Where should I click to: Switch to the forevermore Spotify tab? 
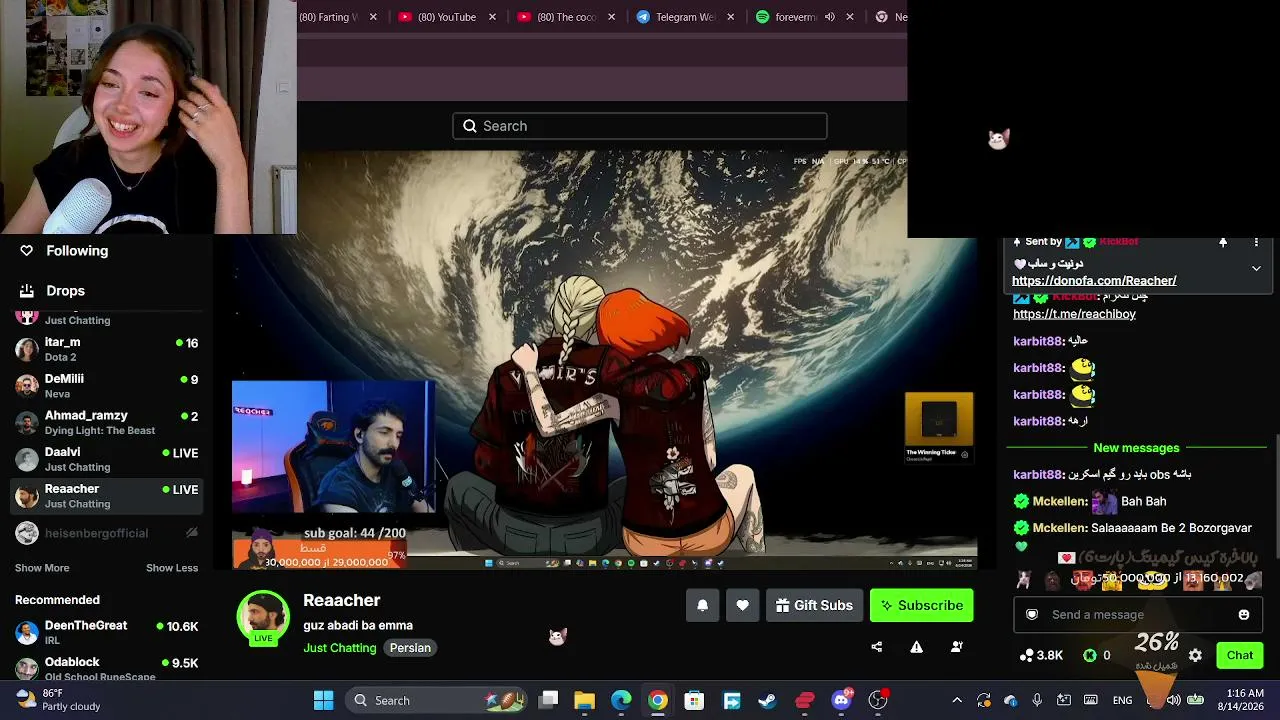coord(786,17)
